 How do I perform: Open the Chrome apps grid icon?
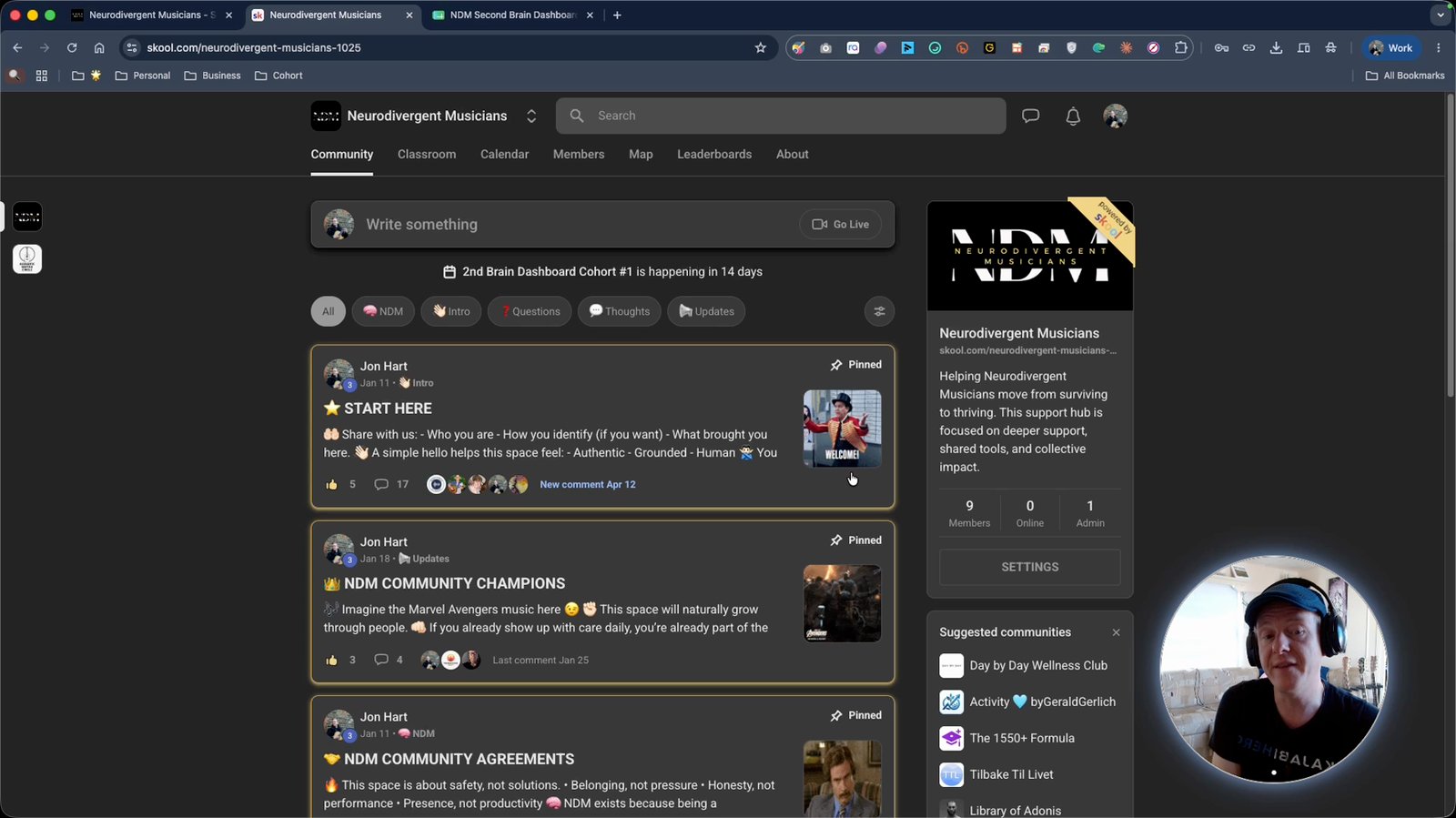pos(41,76)
